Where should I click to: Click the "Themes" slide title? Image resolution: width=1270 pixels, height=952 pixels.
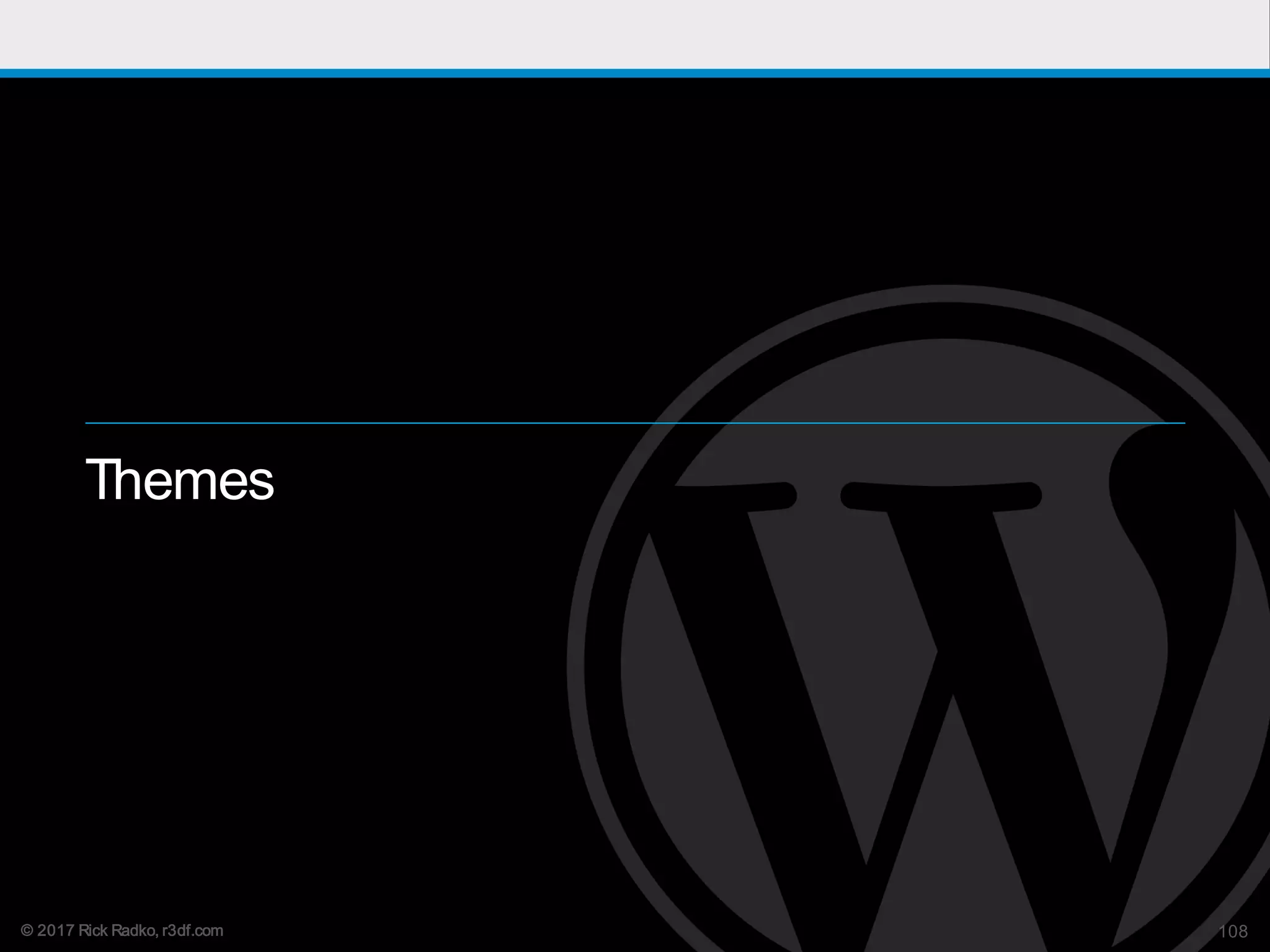click(180, 480)
